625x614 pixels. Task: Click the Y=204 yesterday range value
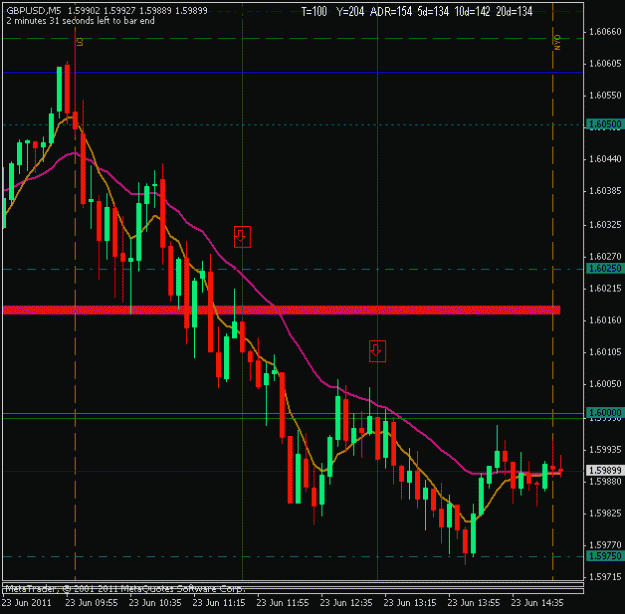click(350, 12)
